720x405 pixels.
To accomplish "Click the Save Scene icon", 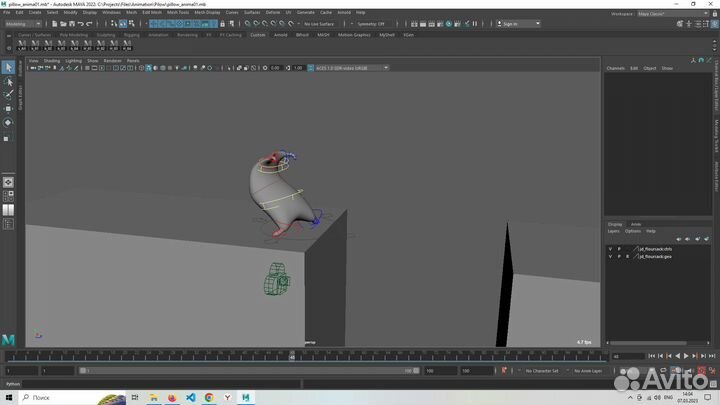I will tap(72, 24).
